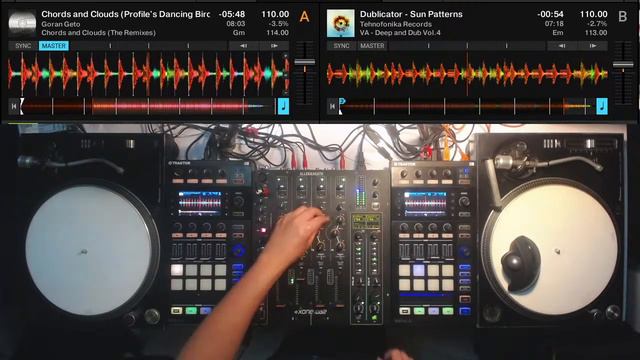Viewport: 640px width, 360px height.
Task: Tempo bend up on Deck B
Action: point(593,46)
